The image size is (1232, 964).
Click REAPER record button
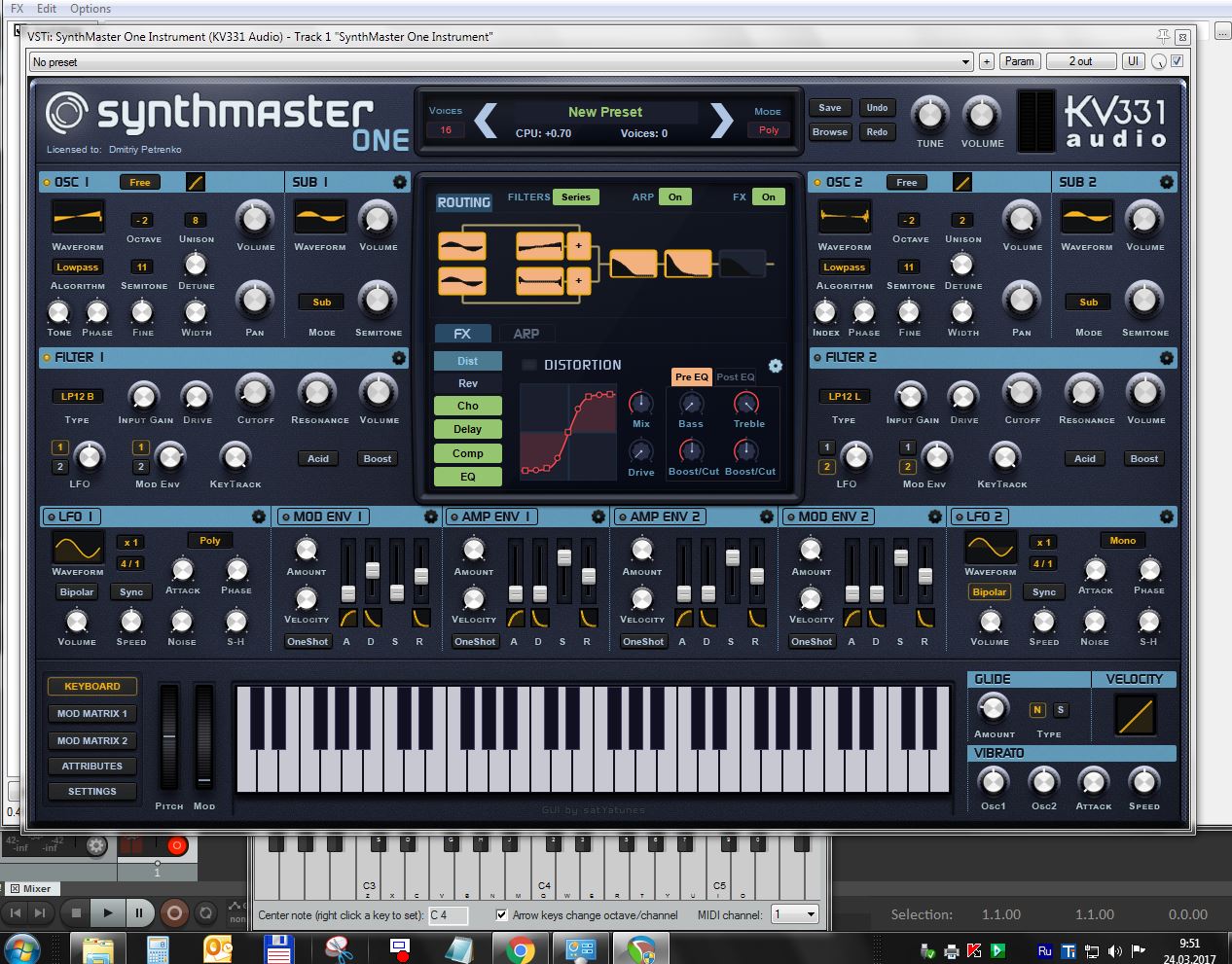tap(174, 912)
